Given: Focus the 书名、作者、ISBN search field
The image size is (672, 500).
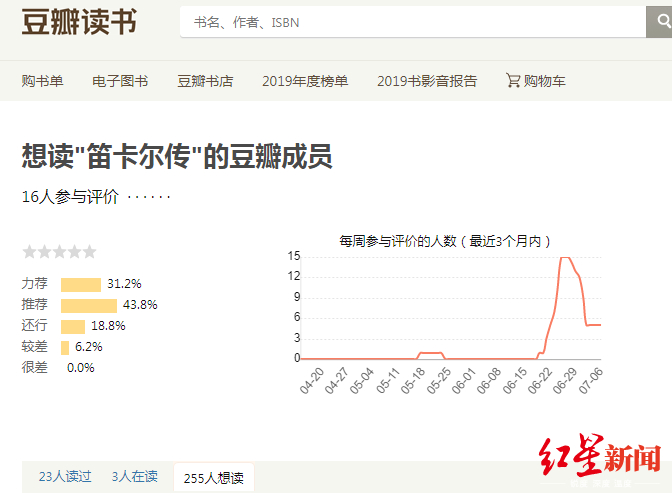Looking at the screenshot, I should click(413, 22).
